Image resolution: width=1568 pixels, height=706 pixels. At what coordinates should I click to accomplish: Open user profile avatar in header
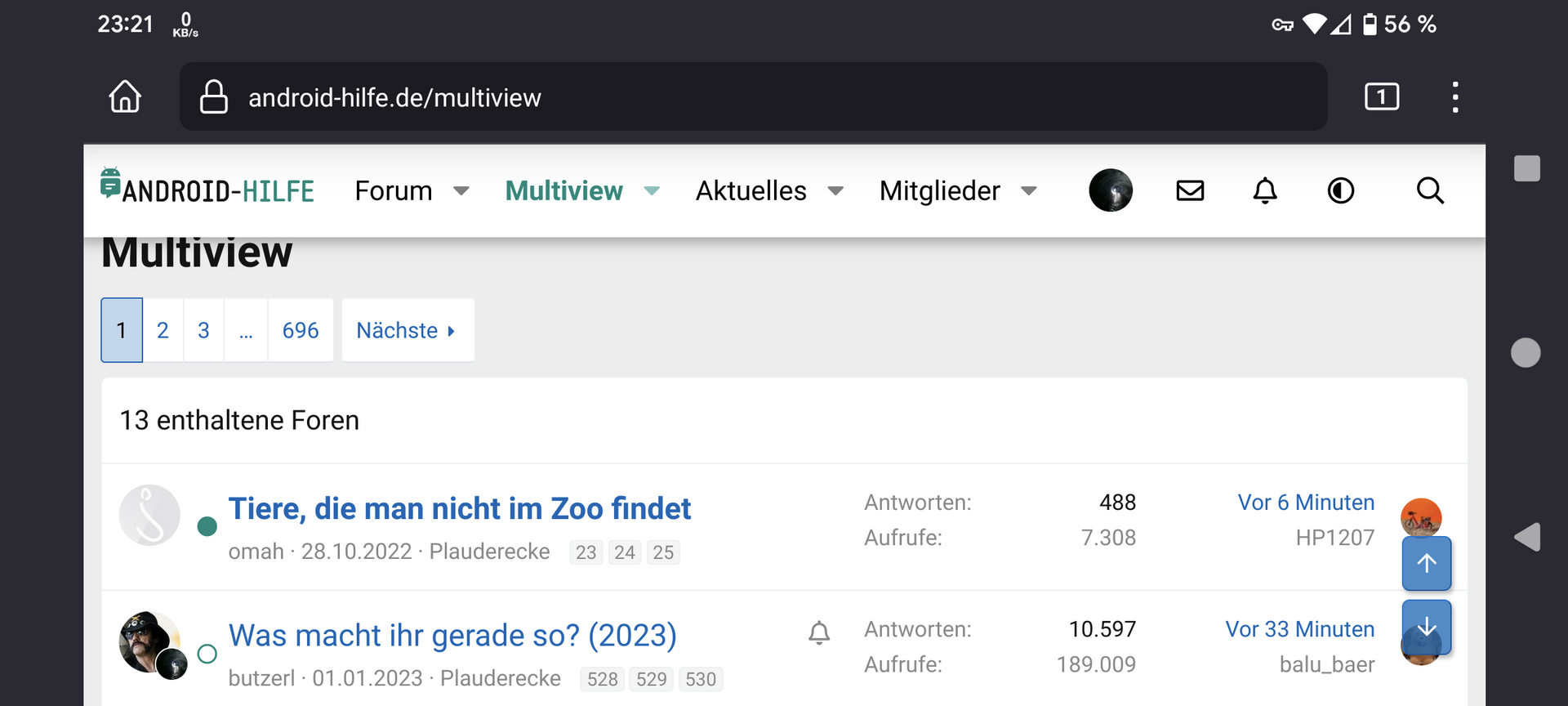coord(1110,190)
